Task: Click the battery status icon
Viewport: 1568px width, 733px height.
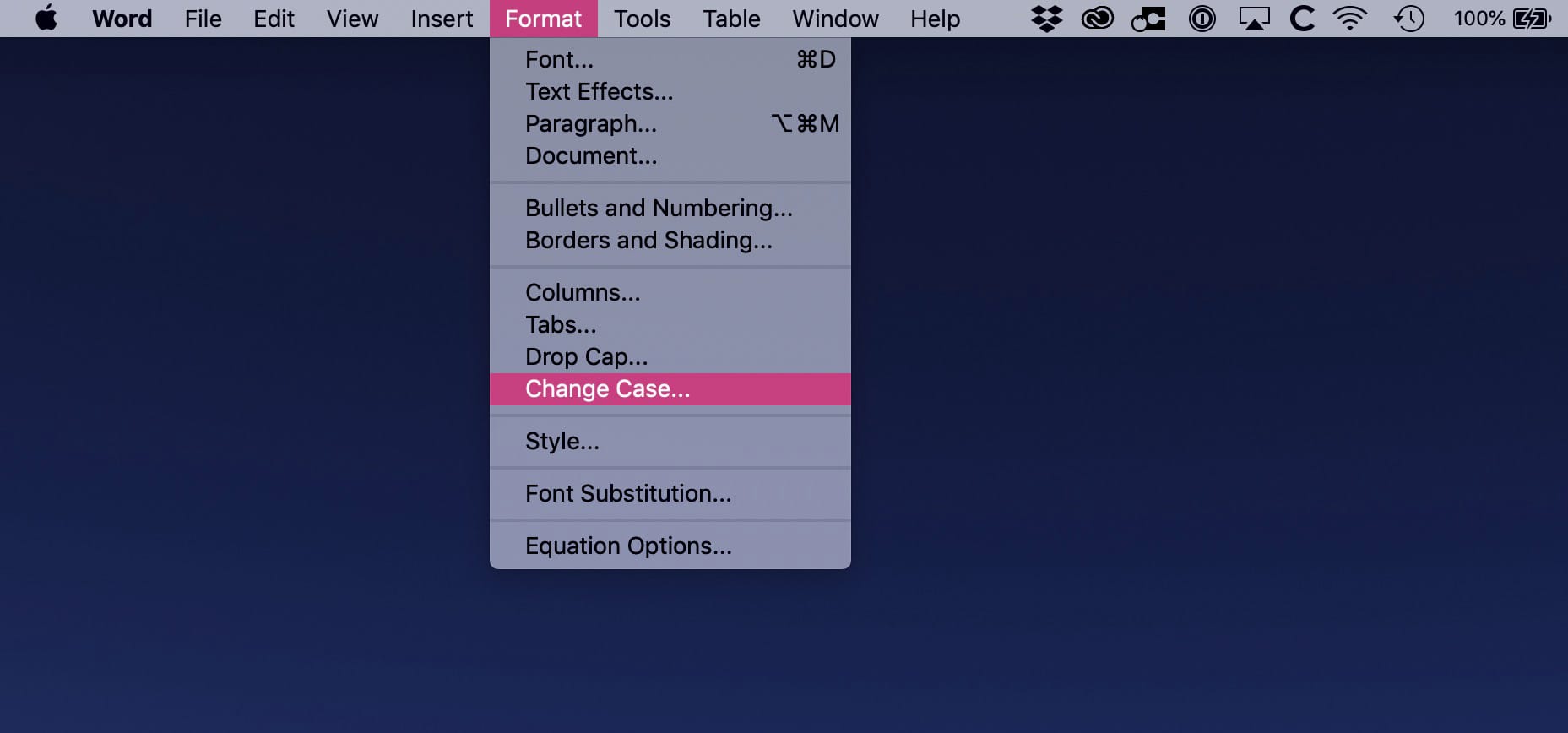Action: [1532, 19]
